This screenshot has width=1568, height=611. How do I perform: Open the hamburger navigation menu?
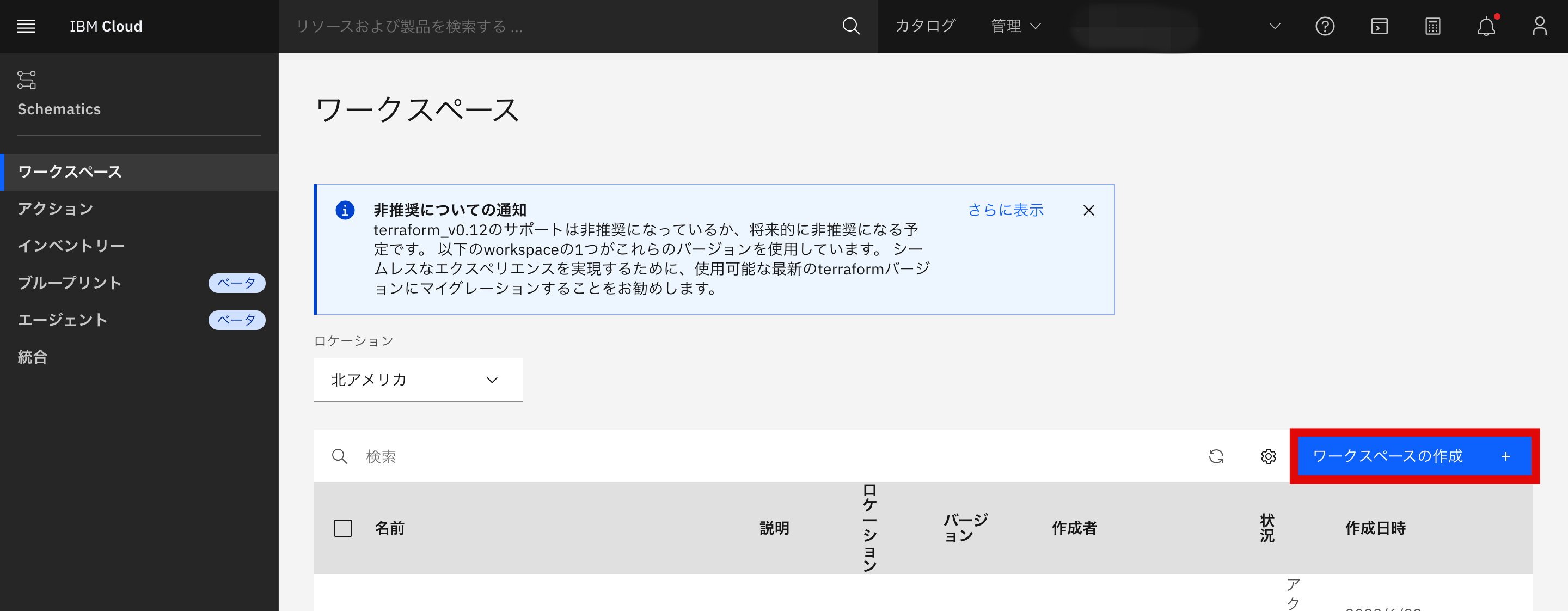(26, 26)
